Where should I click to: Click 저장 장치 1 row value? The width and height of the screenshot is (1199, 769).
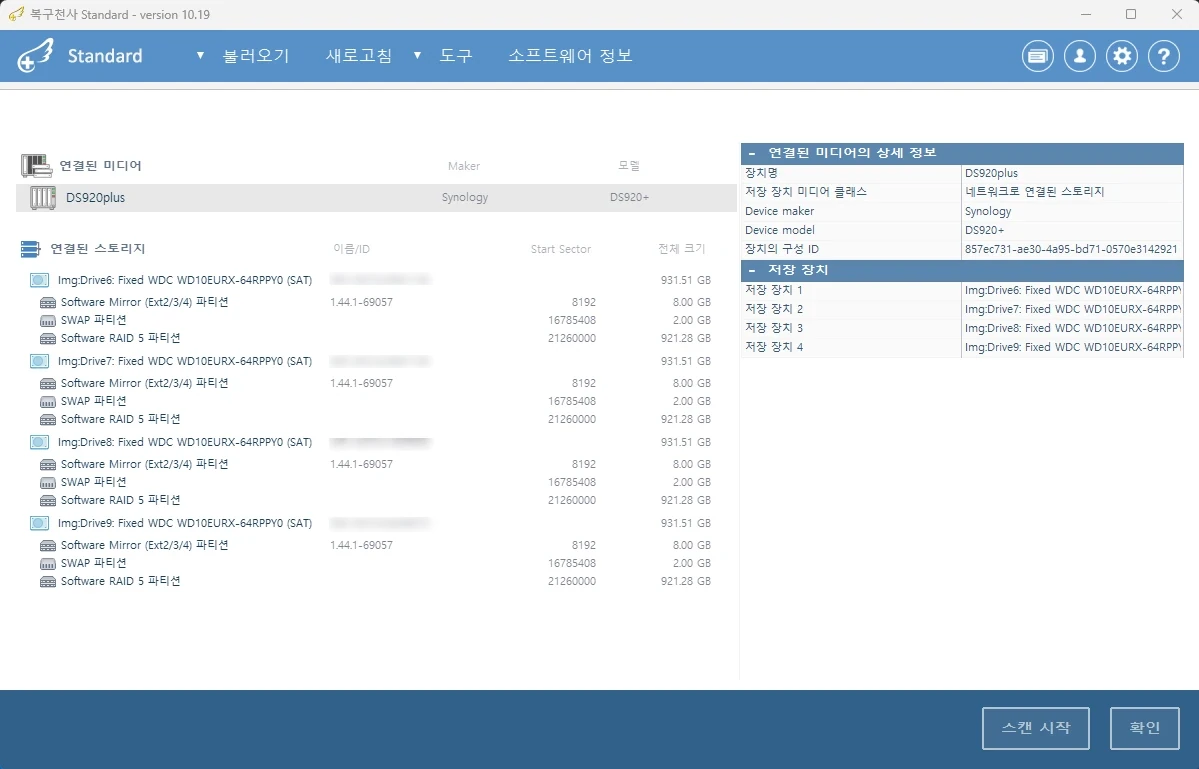1073,290
